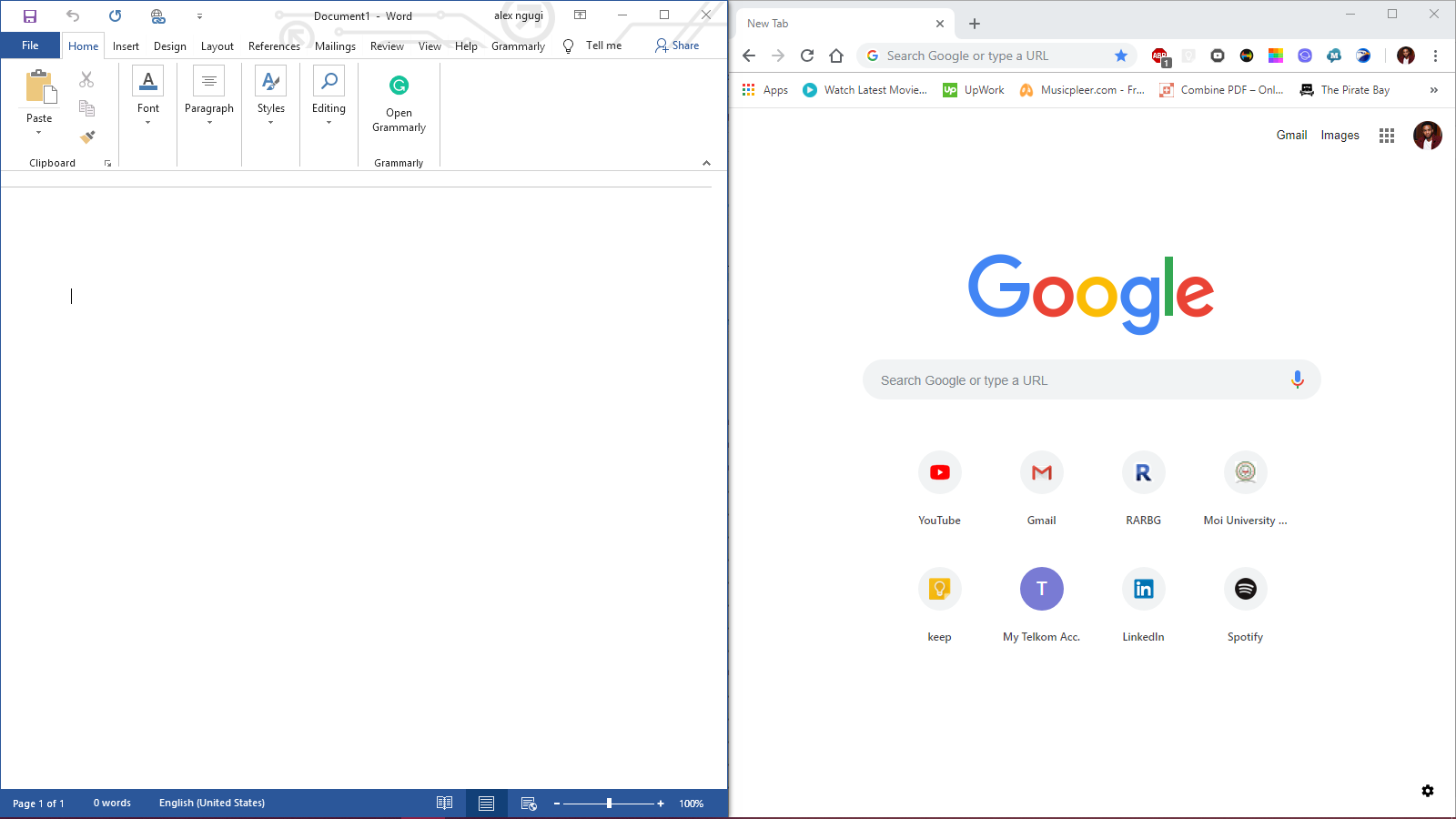
Task: Switch to the References ribbon tab
Action: [274, 46]
